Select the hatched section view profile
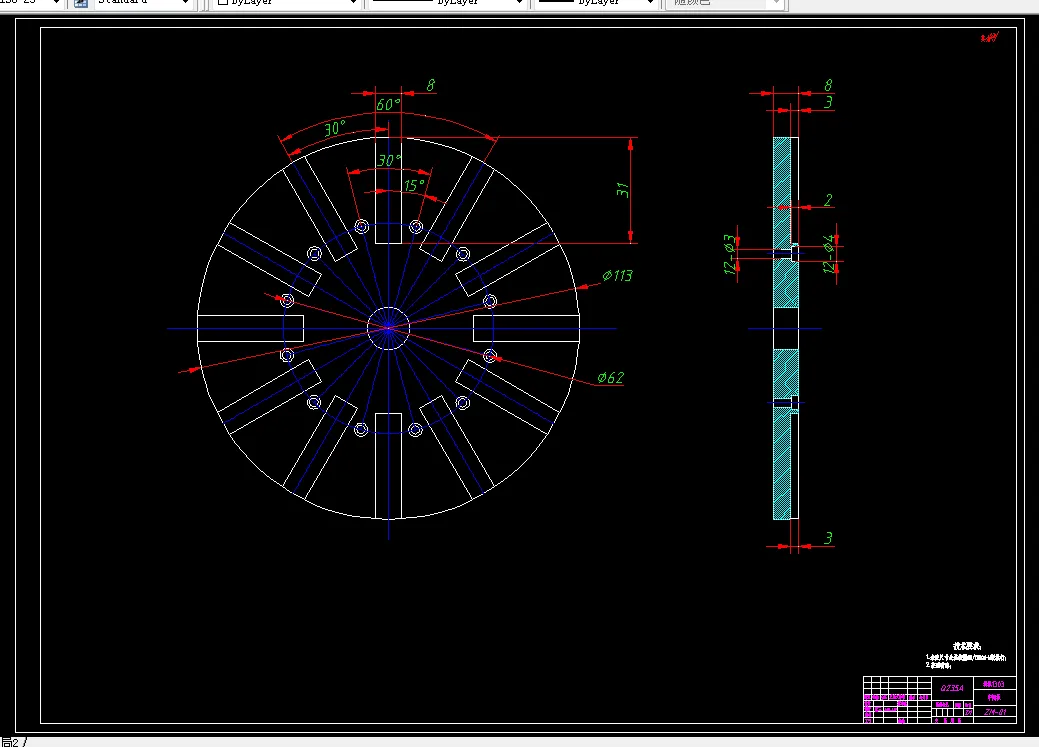Viewport: 1039px width, 747px height. (x=786, y=328)
